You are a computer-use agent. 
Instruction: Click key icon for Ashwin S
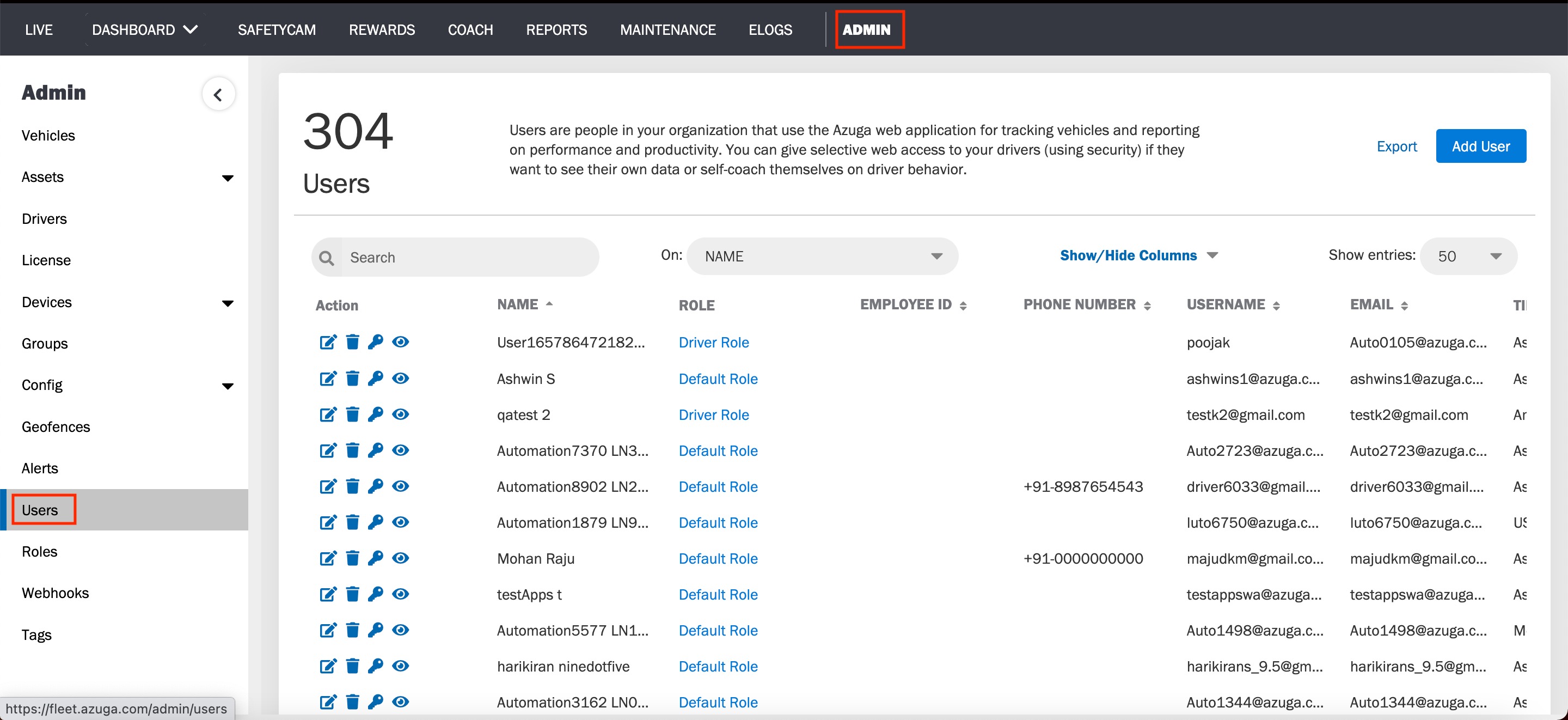coord(376,379)
